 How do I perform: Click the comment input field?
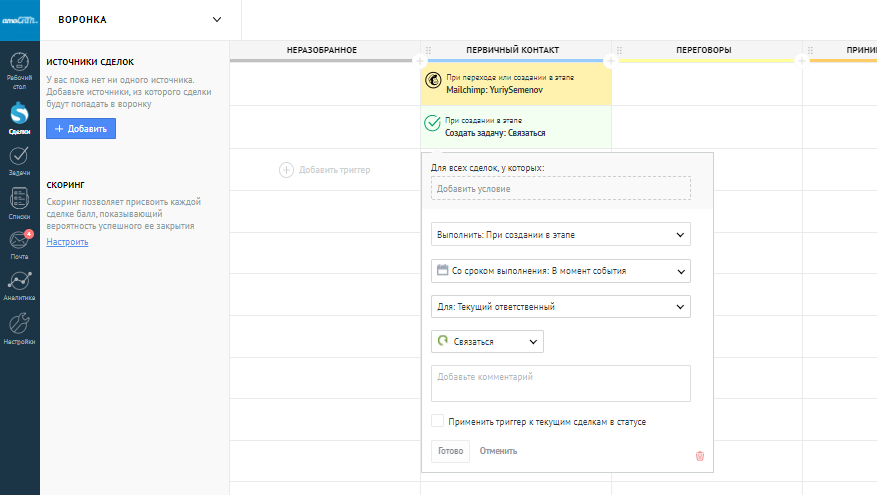[x=560, y=383]
